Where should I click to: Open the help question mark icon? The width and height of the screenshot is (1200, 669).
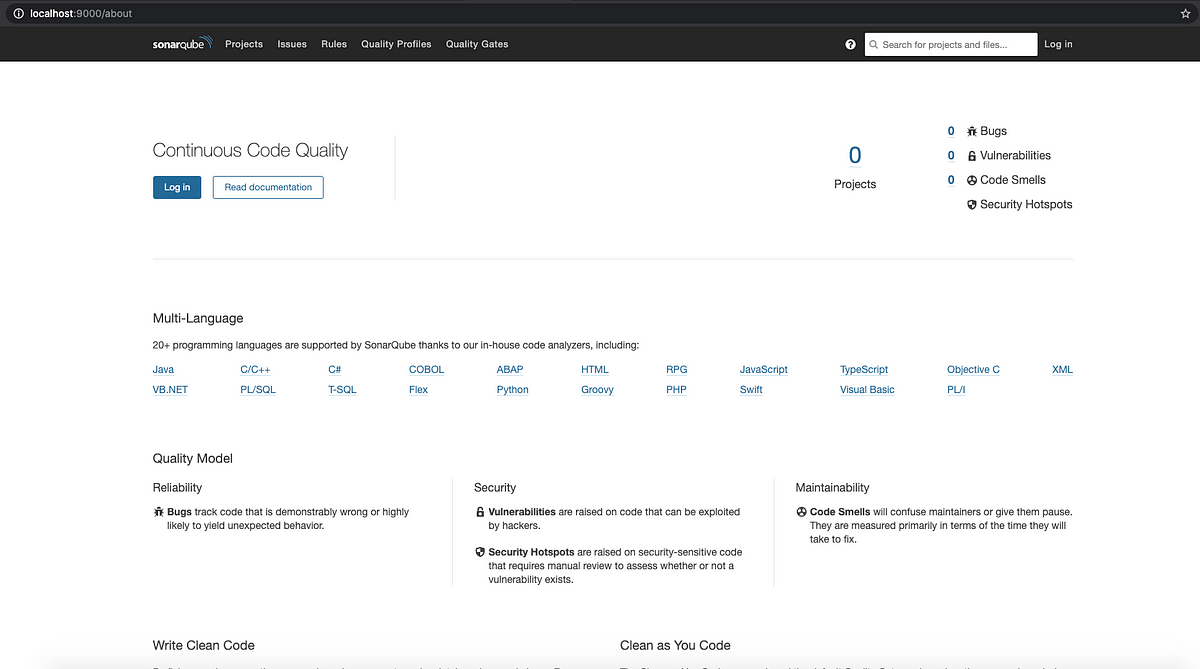(x=851, y=44)
